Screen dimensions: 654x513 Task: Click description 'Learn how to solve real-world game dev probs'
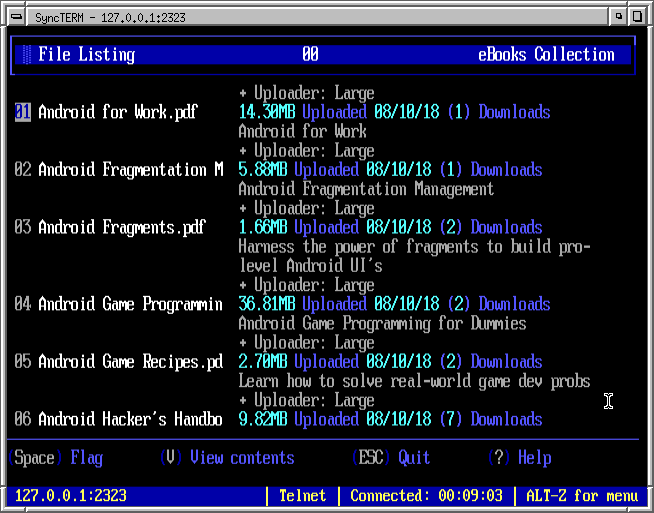414,381
